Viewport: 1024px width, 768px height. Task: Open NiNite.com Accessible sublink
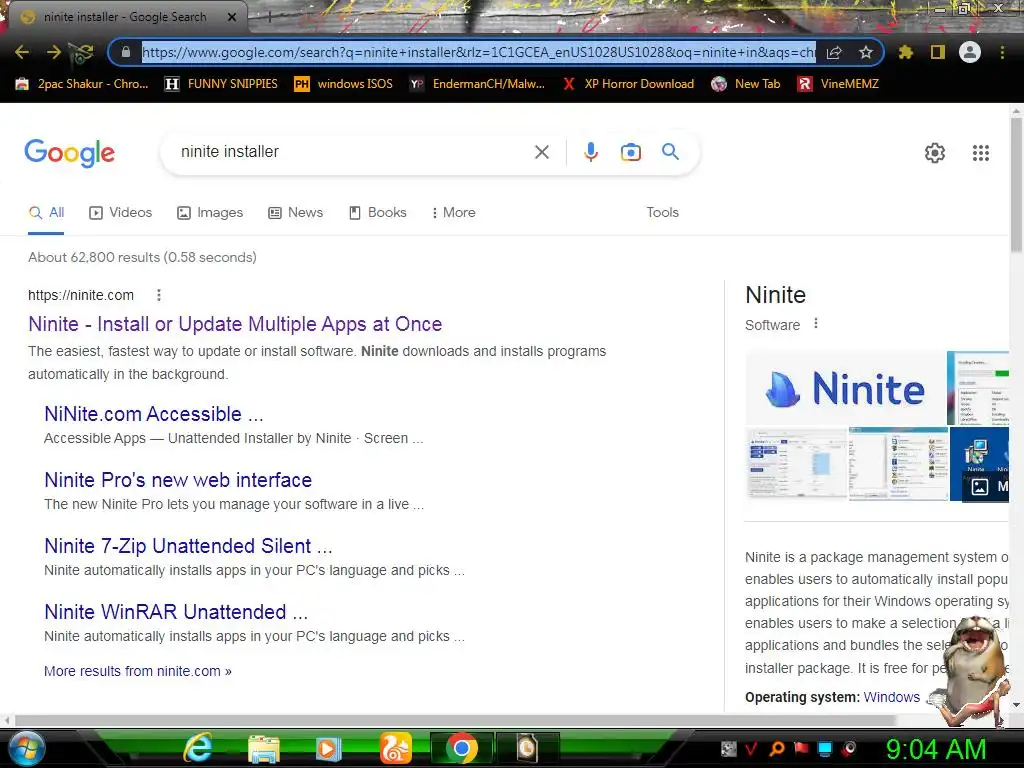click(153, 414)
